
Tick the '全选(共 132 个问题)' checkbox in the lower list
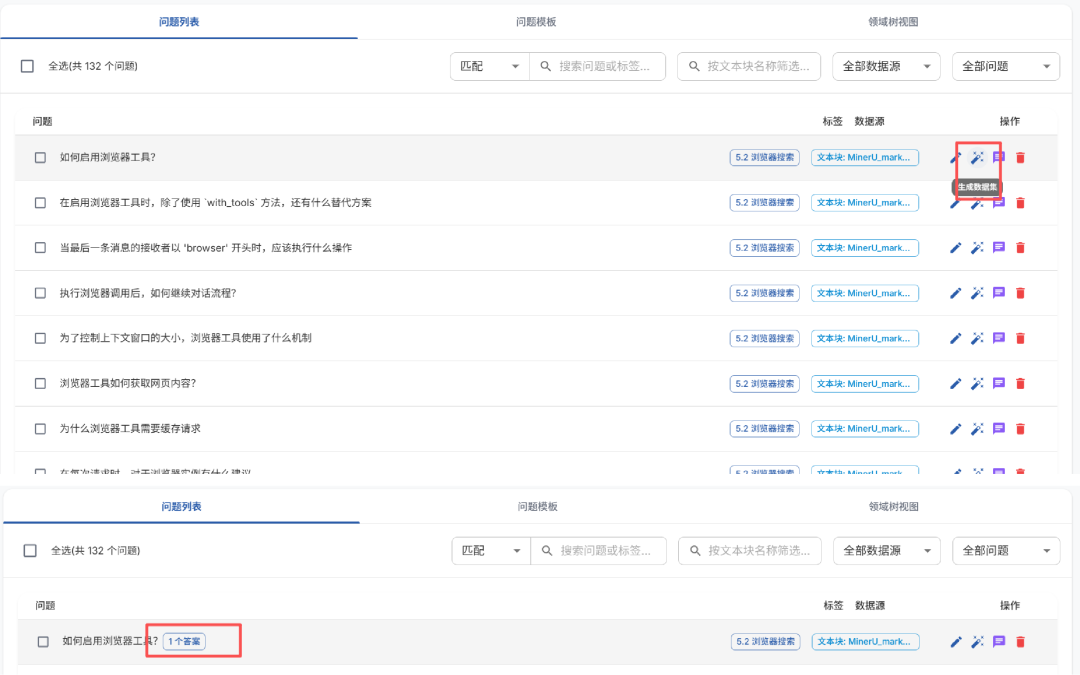30,550
